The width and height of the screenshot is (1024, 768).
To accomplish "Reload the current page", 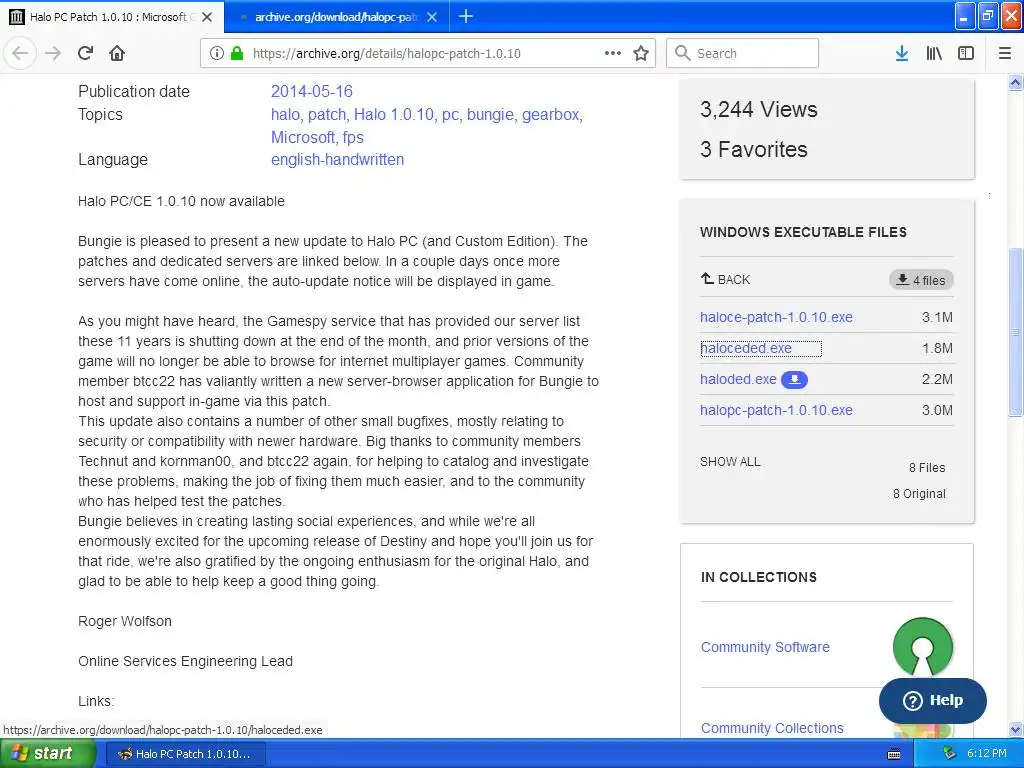I will click(85, 53).
